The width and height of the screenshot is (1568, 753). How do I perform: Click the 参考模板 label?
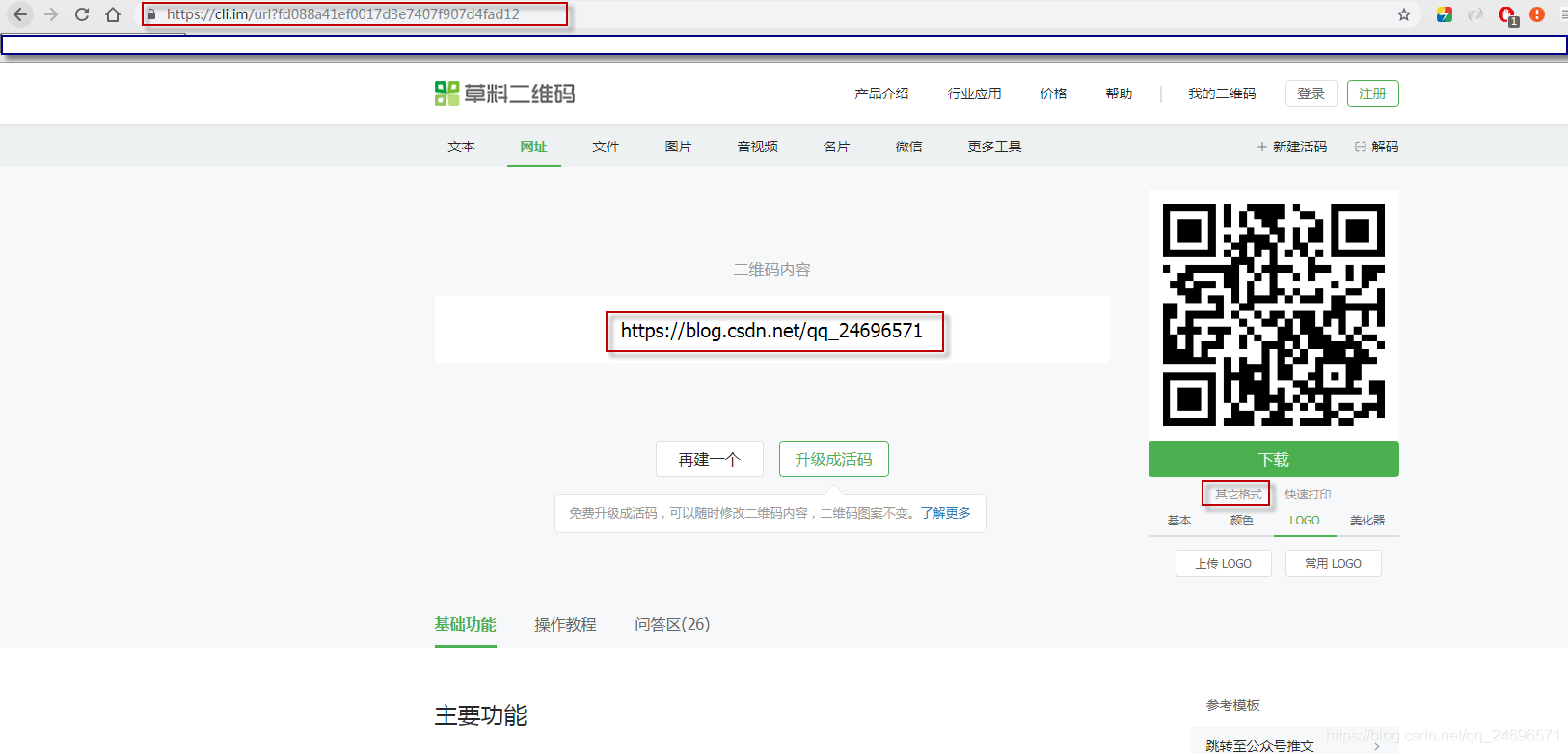pyautogui.click(x=1232, y=705)
